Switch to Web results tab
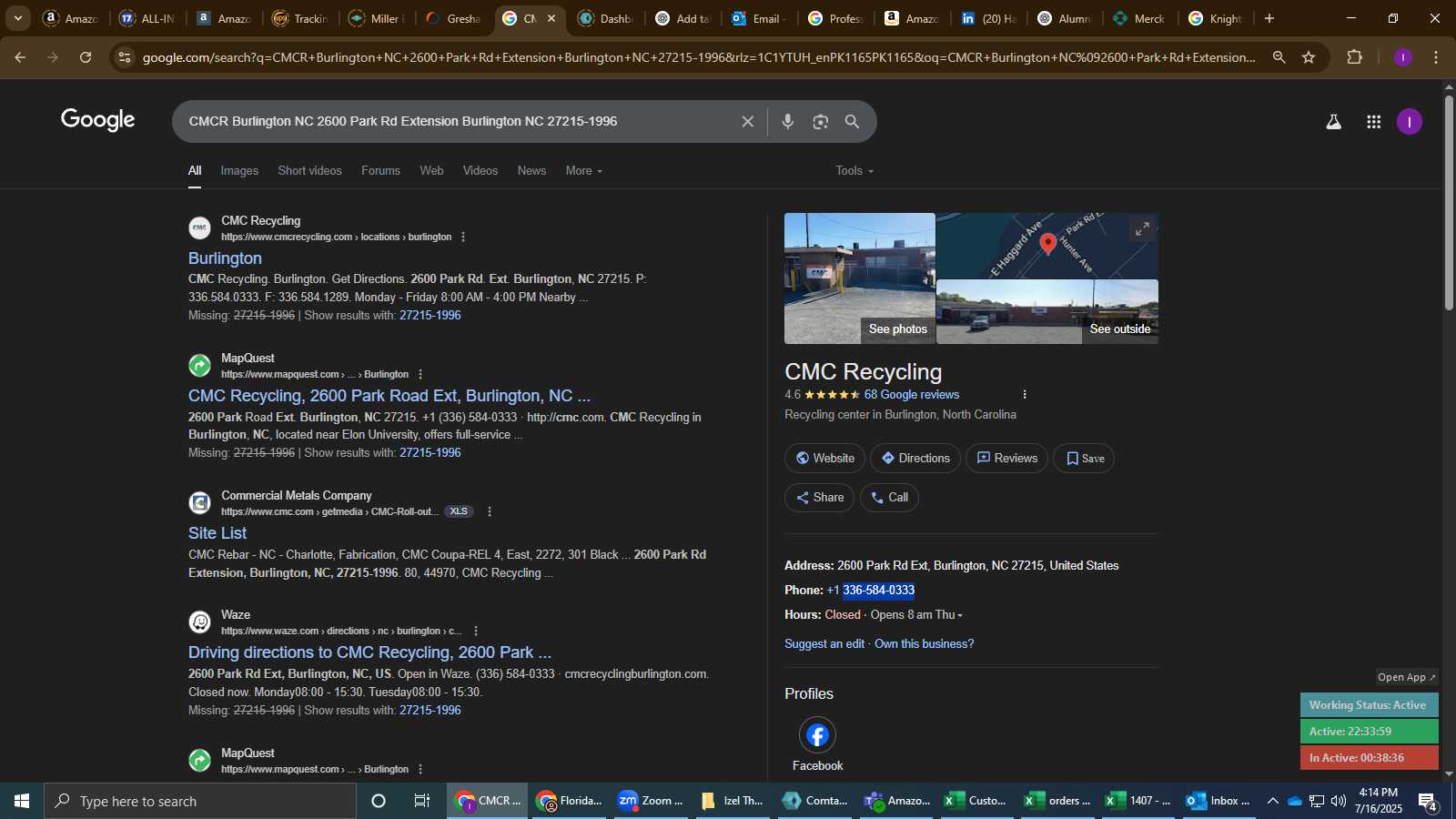The height and width of the screenshot is (819, 1456). click(x=431, y=171)
